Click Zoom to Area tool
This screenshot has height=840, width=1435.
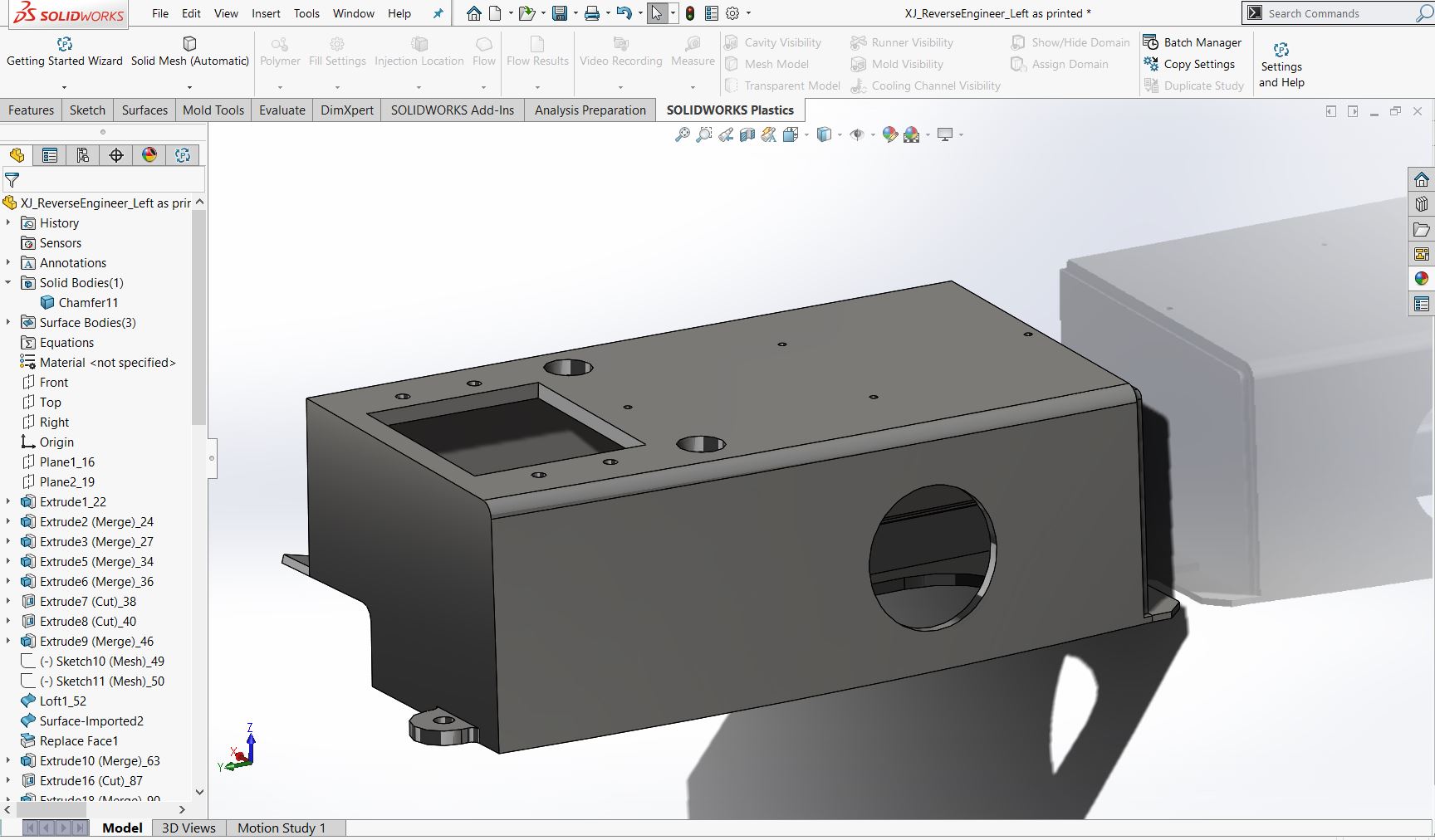click(x=704, y=134)
